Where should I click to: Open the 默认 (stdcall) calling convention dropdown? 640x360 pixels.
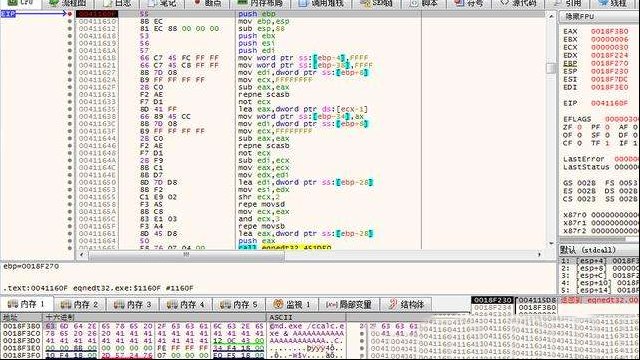pos(598,250)
